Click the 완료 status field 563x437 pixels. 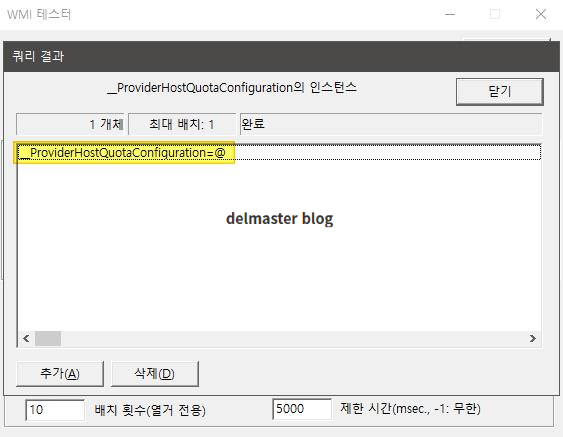391,124
